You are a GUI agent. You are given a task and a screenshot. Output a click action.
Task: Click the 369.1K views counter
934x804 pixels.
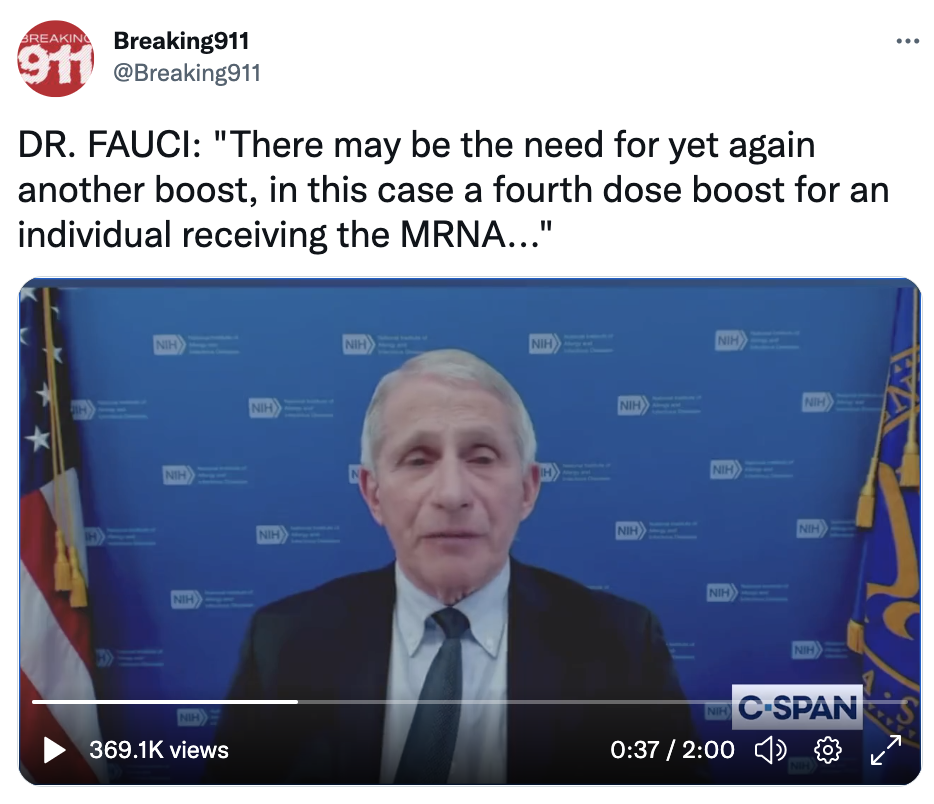click(158, 750)
